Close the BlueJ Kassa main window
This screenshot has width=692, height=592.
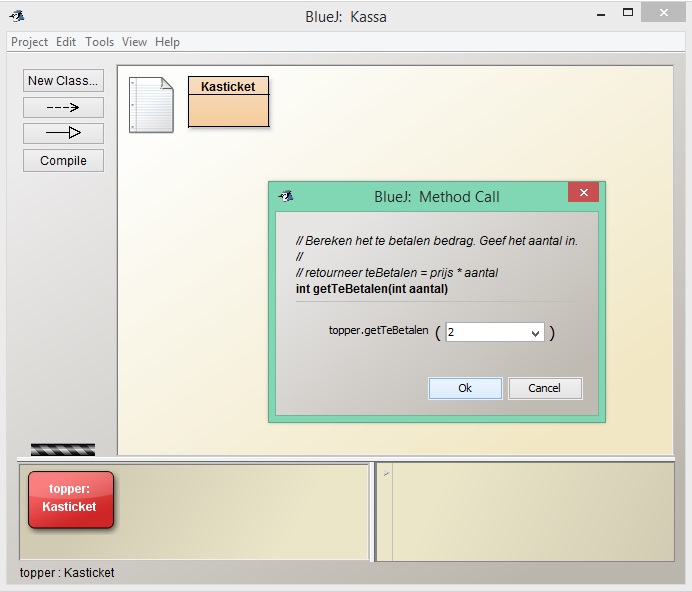(663, 13)
